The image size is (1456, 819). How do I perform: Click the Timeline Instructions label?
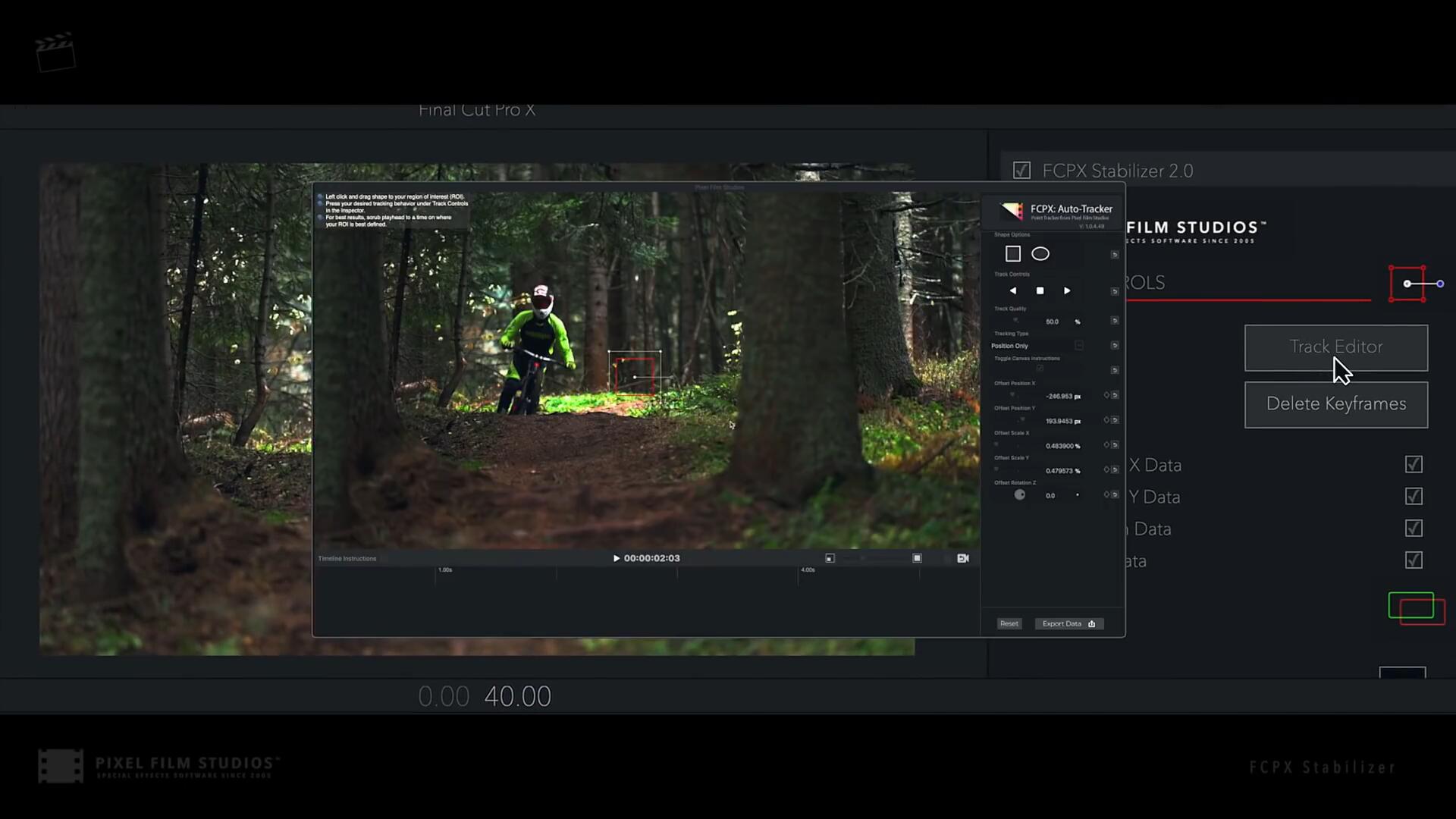tap(347, 559)
